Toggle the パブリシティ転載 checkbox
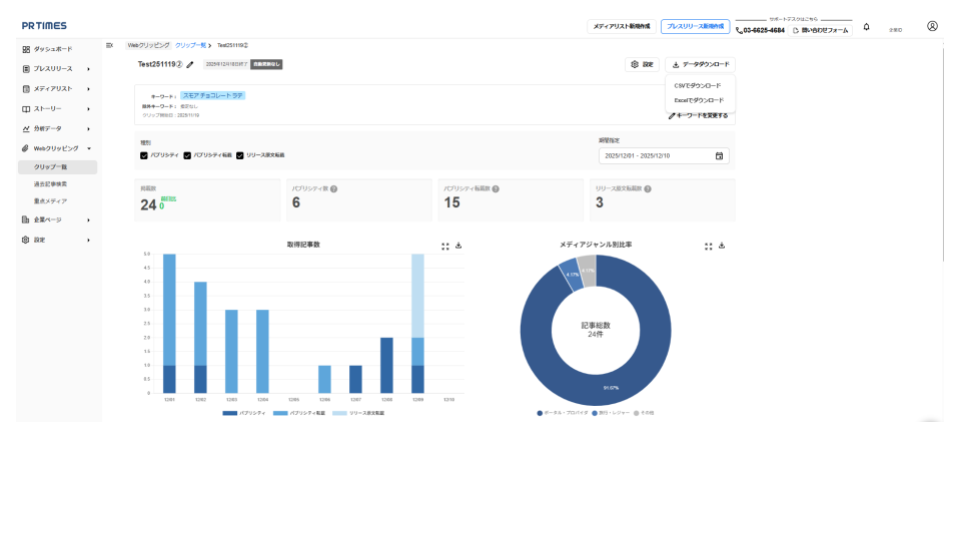The height and width of the screenshot is (540, 960). [187, 156]
